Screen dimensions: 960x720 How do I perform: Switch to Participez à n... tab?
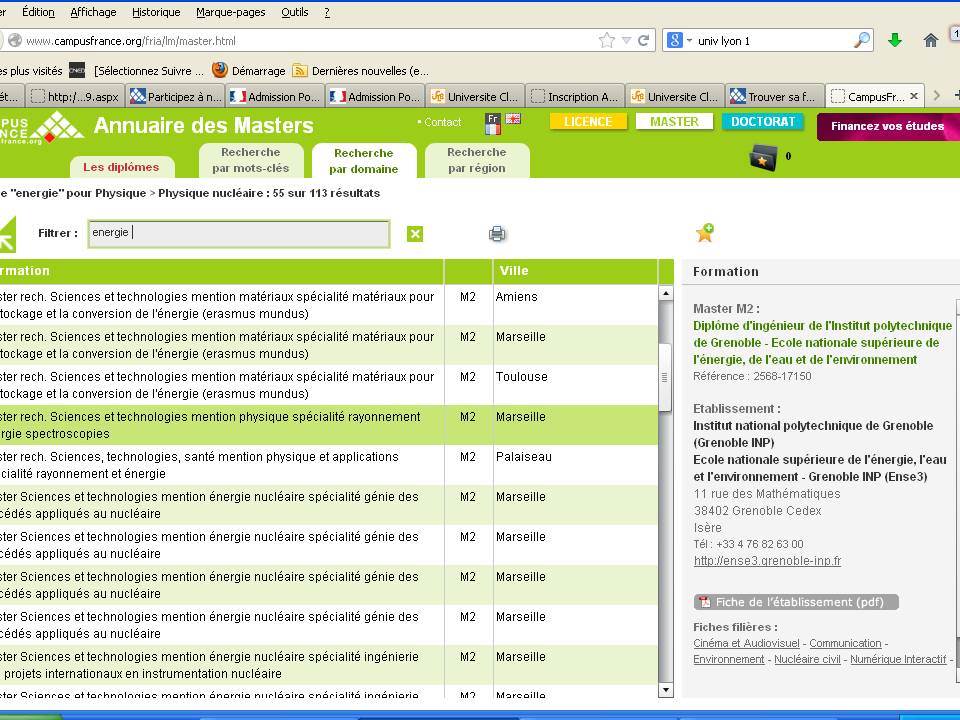(x=176, y=96)
